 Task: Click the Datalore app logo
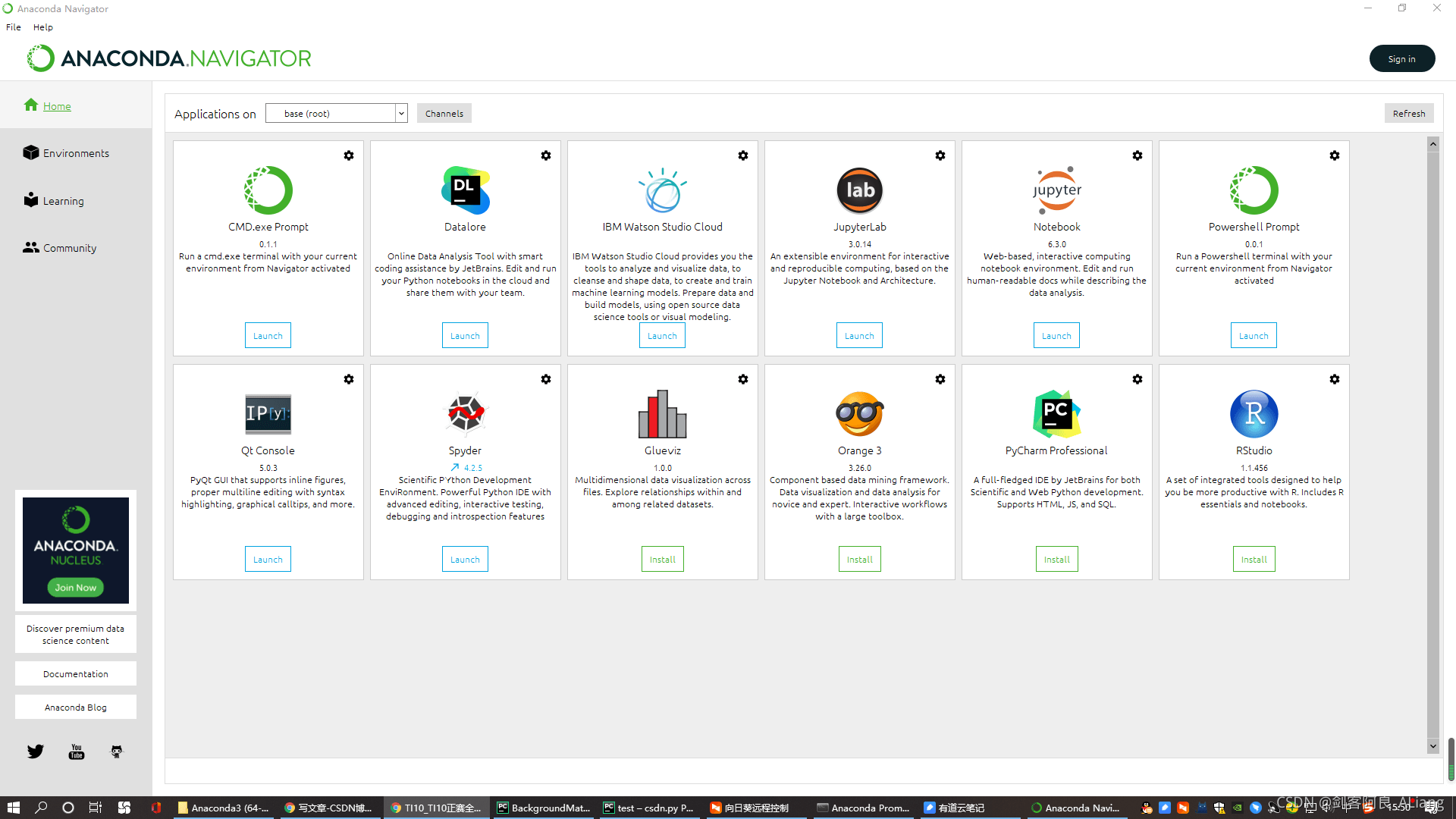[466, 190]
